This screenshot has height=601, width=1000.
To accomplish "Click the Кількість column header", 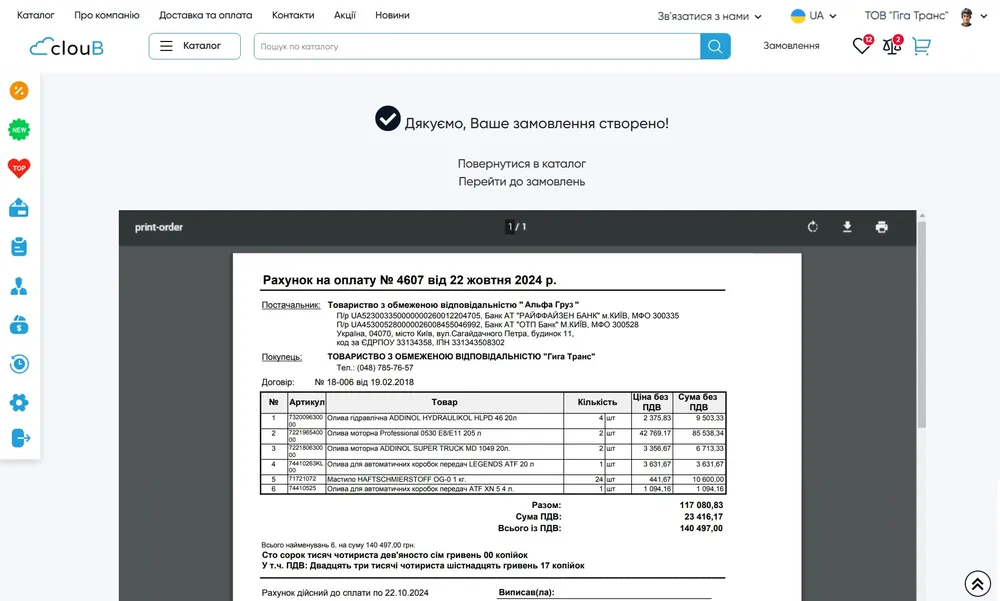I will click(x=597, y=403).
